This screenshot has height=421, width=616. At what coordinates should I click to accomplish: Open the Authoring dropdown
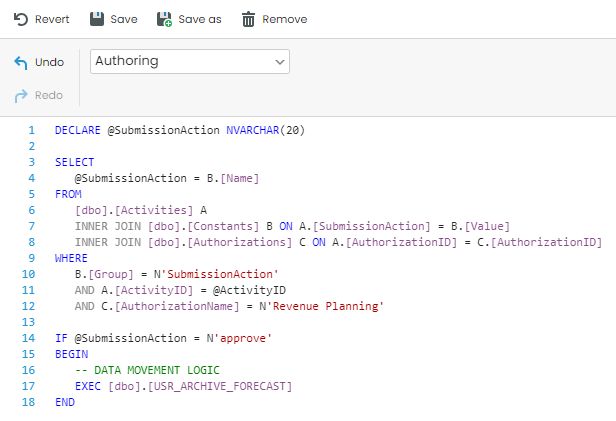[190, 61]
